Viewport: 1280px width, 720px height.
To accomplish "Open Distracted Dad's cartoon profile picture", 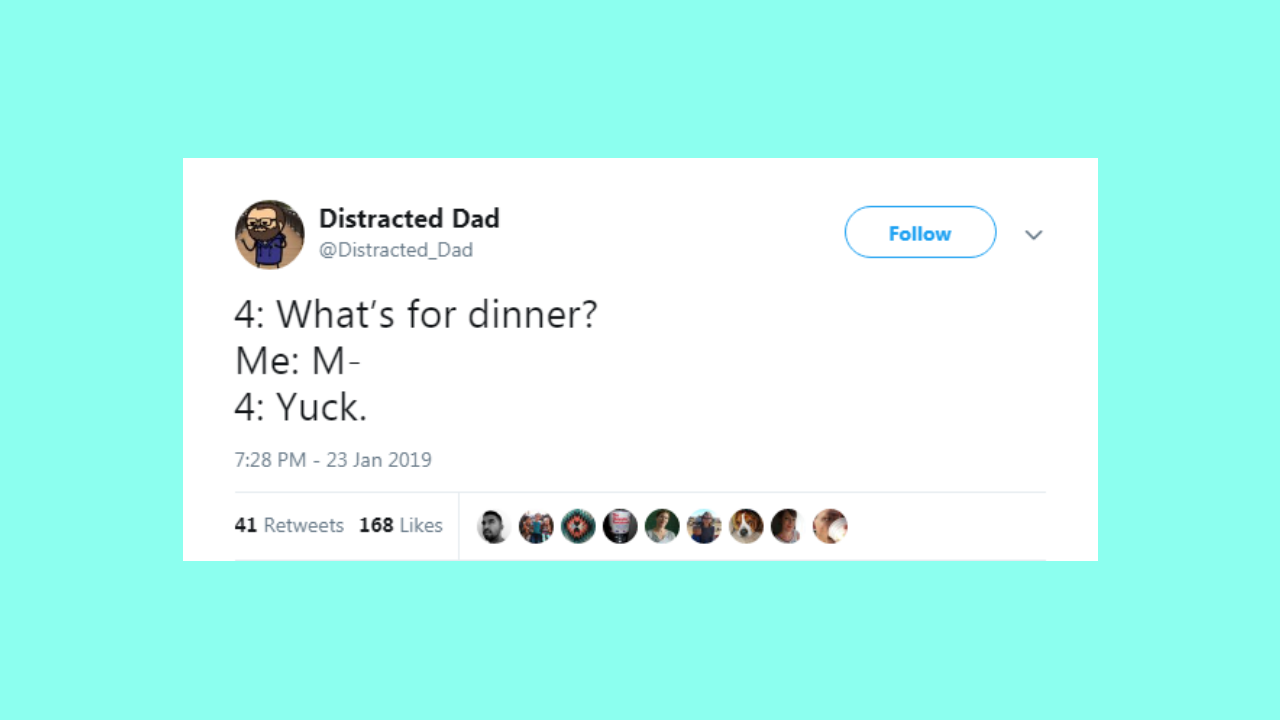I will click(x=269, y=234).
